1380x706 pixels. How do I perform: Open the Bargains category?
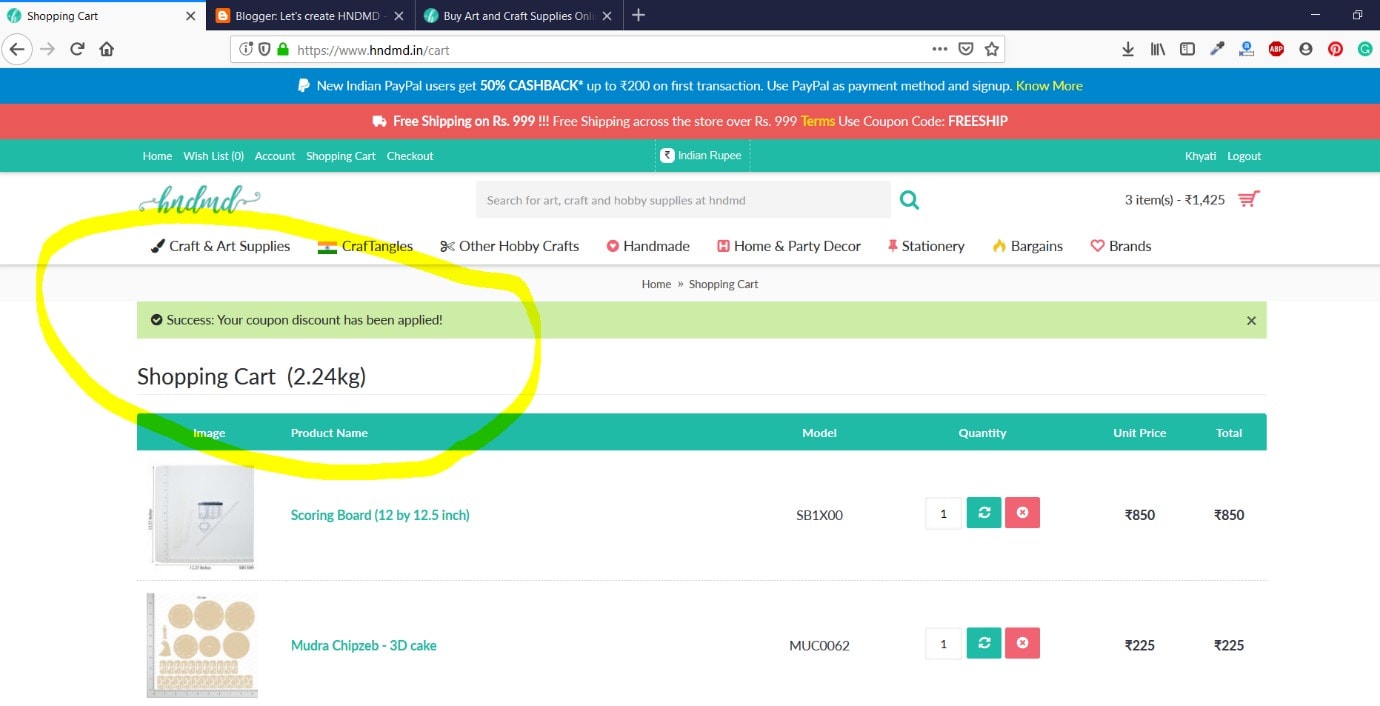coord(1027,246)
